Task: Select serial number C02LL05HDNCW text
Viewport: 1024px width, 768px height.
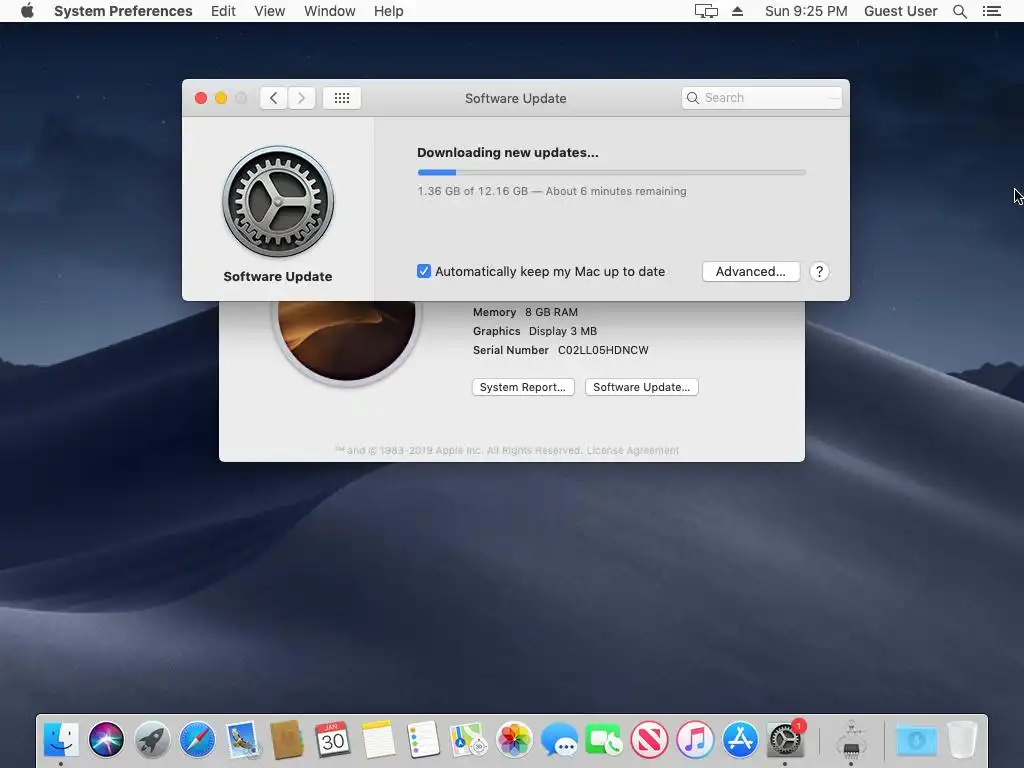Action: [x=603, y=350]
